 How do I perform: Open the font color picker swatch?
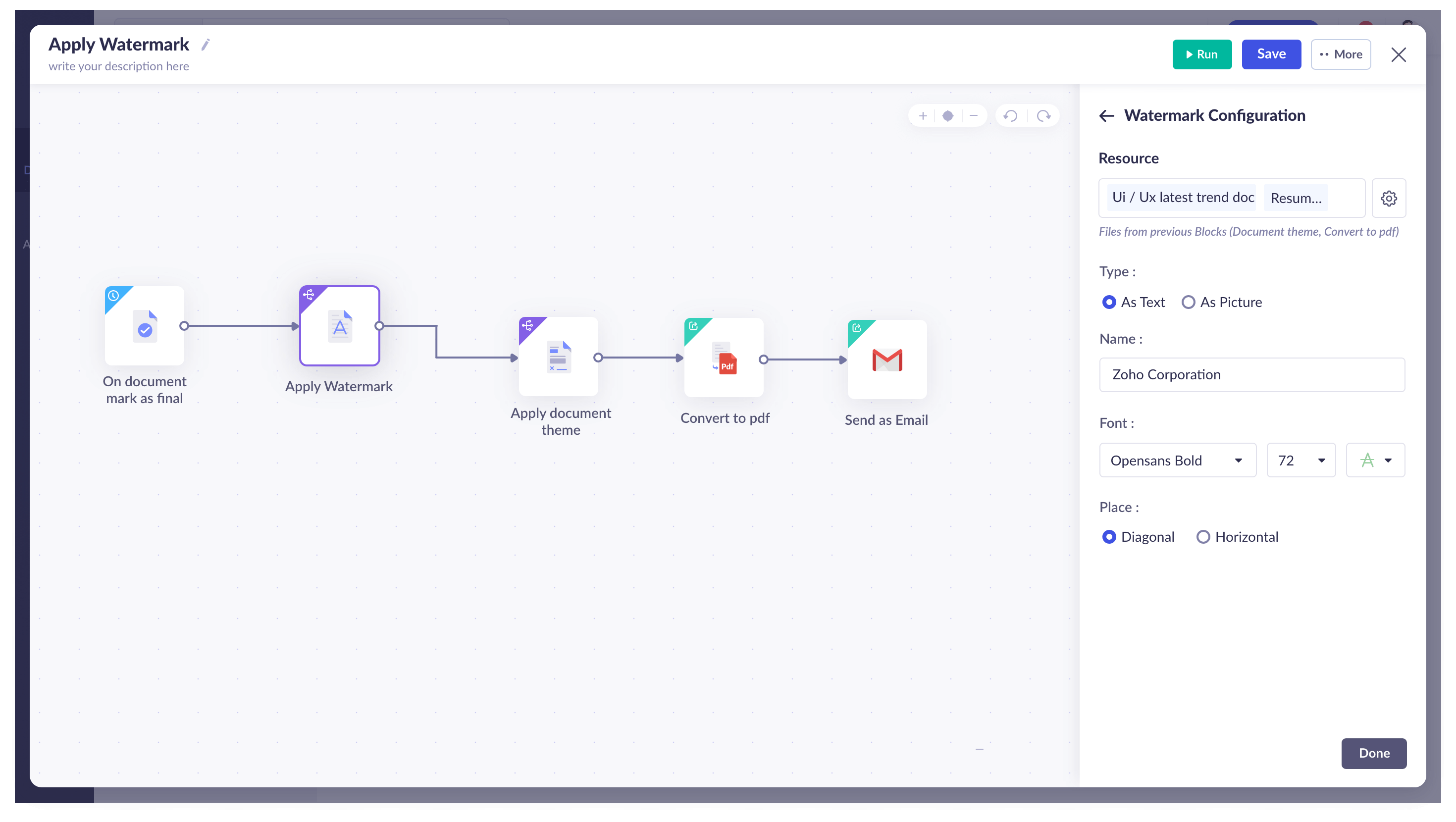(x=1368, y=460)
